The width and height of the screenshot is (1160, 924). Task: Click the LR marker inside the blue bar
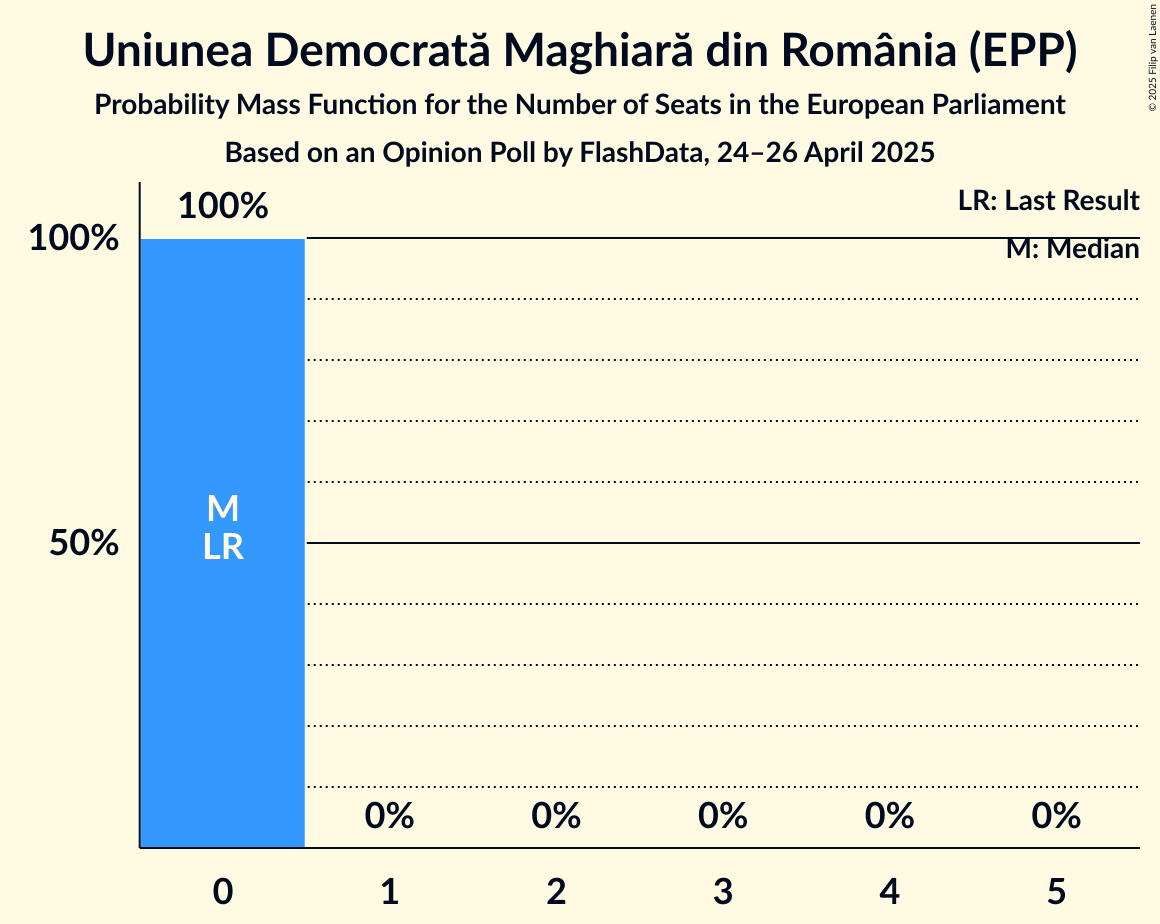223,547
